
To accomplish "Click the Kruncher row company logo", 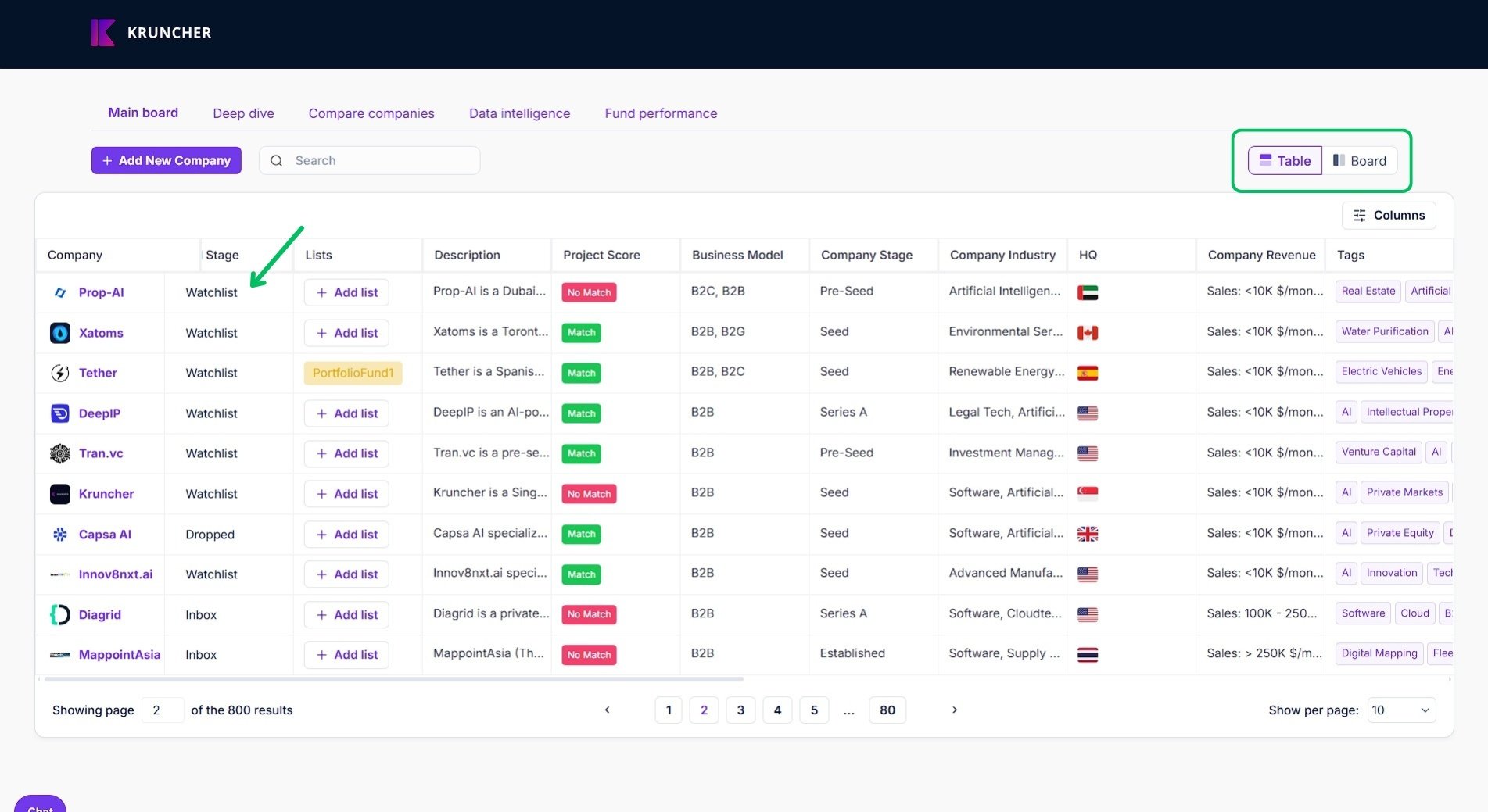I will pos(60,494).
